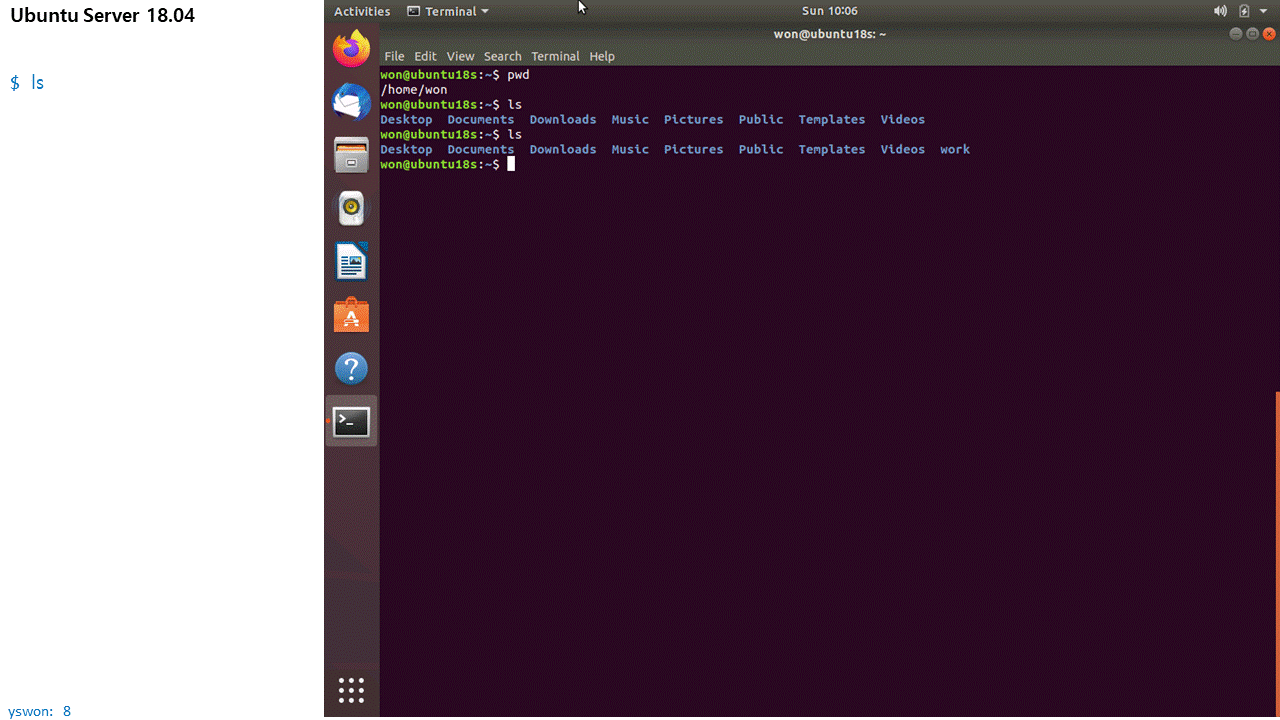
Task: Open the Files manager dock icon
Action: click(x=351, y=155)
